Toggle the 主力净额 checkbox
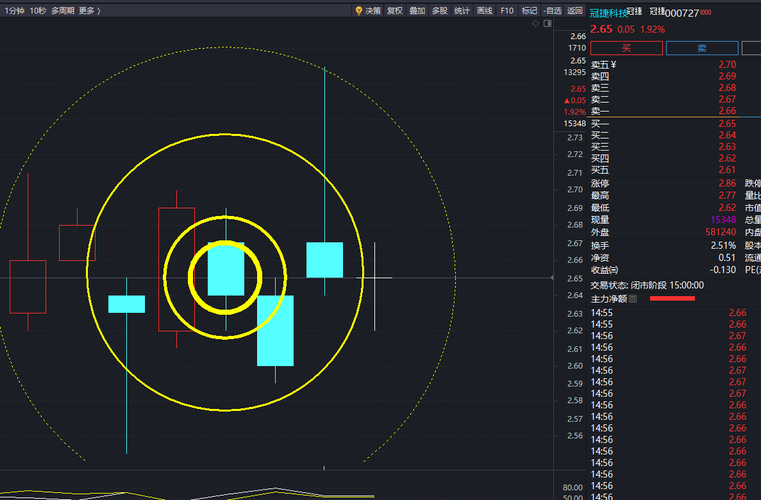The image size is (761, 500). [632, 299]
